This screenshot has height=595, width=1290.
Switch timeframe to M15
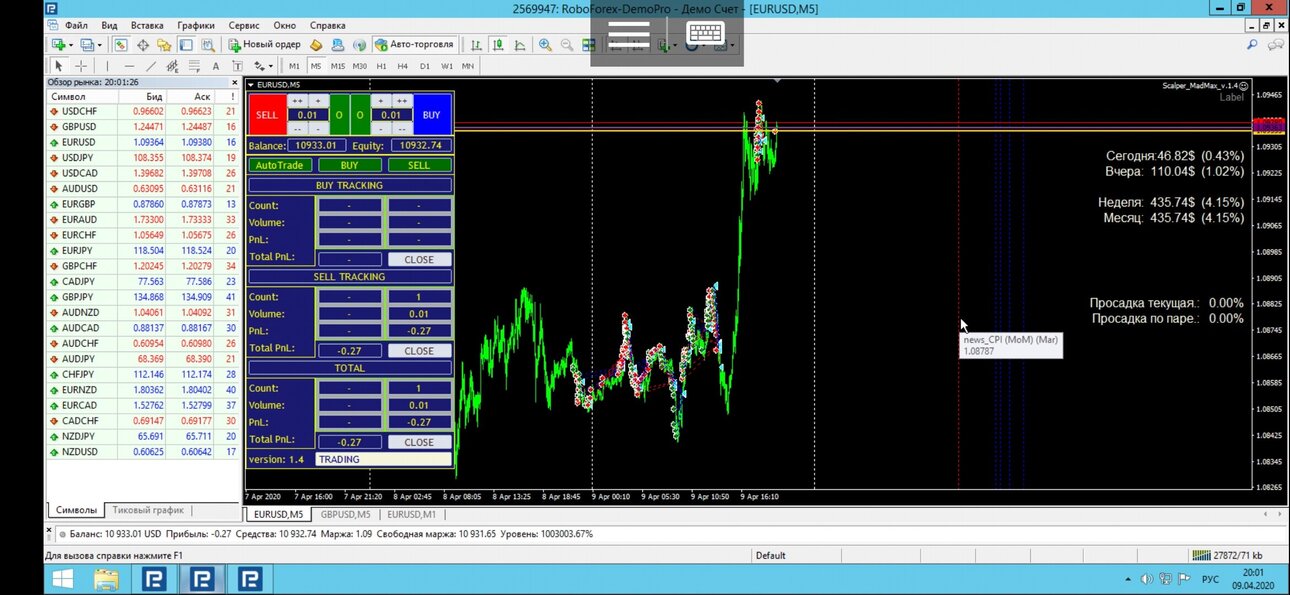click(338, 66)
